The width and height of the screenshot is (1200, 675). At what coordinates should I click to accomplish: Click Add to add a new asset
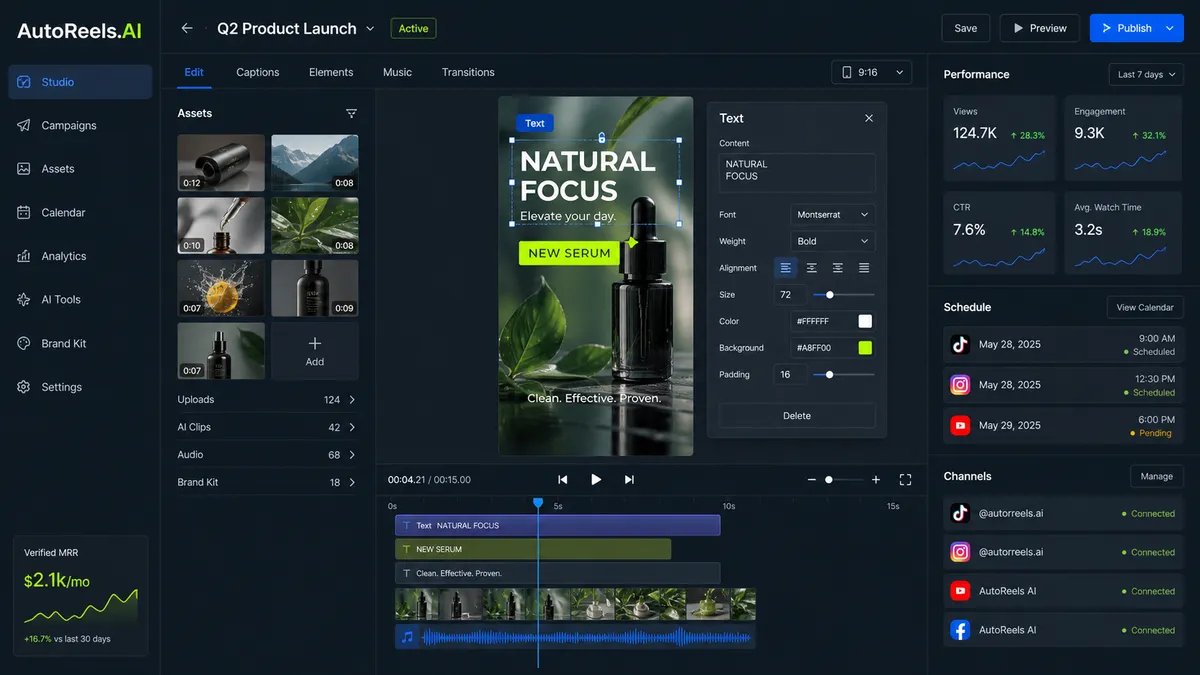click(315, 351)
